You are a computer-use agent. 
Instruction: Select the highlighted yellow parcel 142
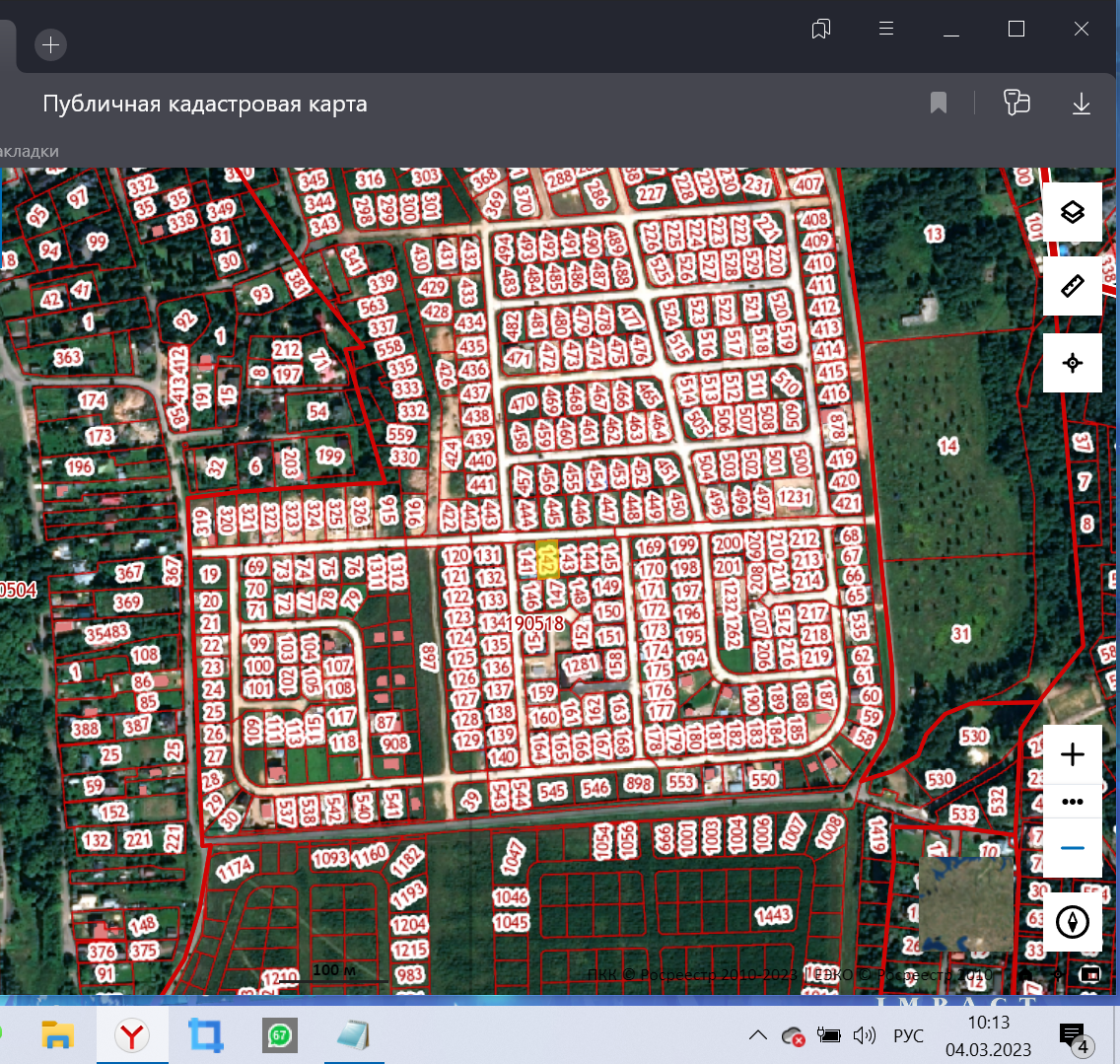547,559
